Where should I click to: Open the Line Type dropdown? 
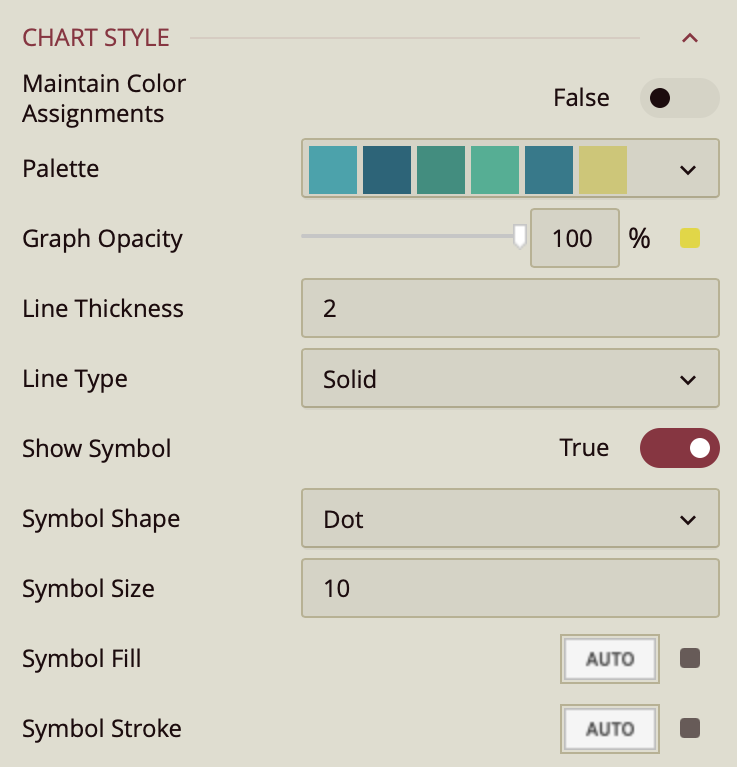[510, 379]
